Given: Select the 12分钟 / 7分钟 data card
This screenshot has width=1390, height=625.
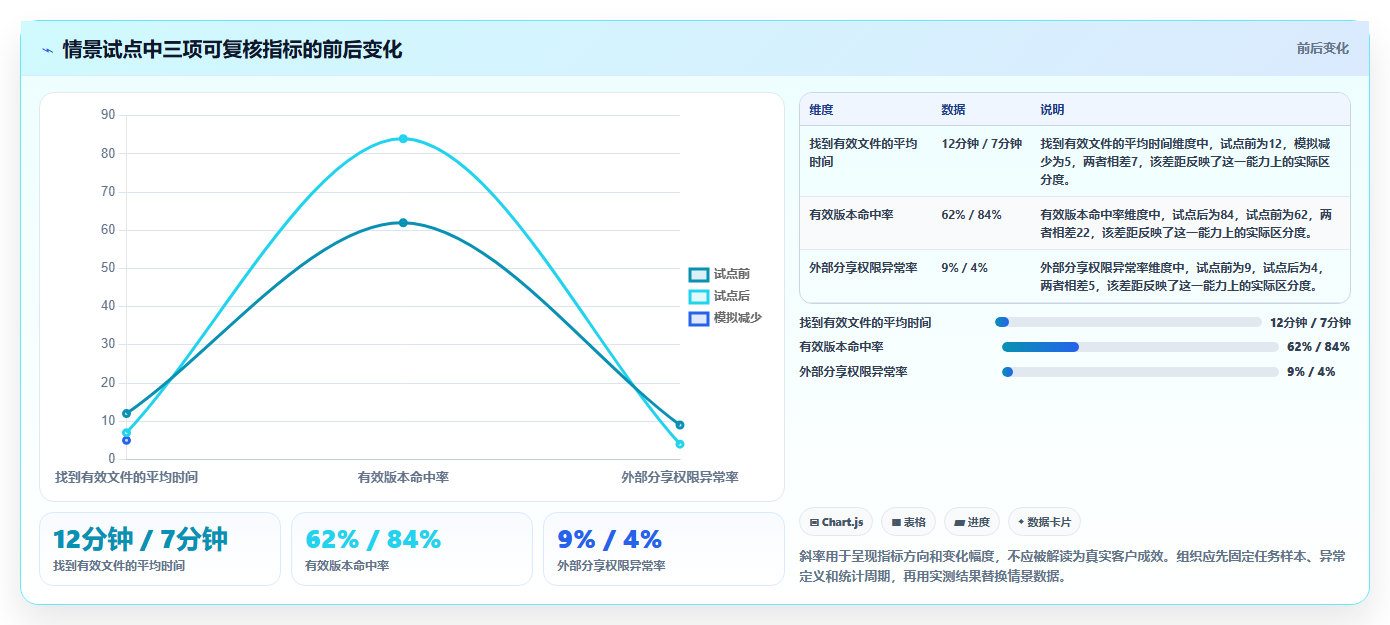Looking at the screenshot, I should (x=160, y=549).
